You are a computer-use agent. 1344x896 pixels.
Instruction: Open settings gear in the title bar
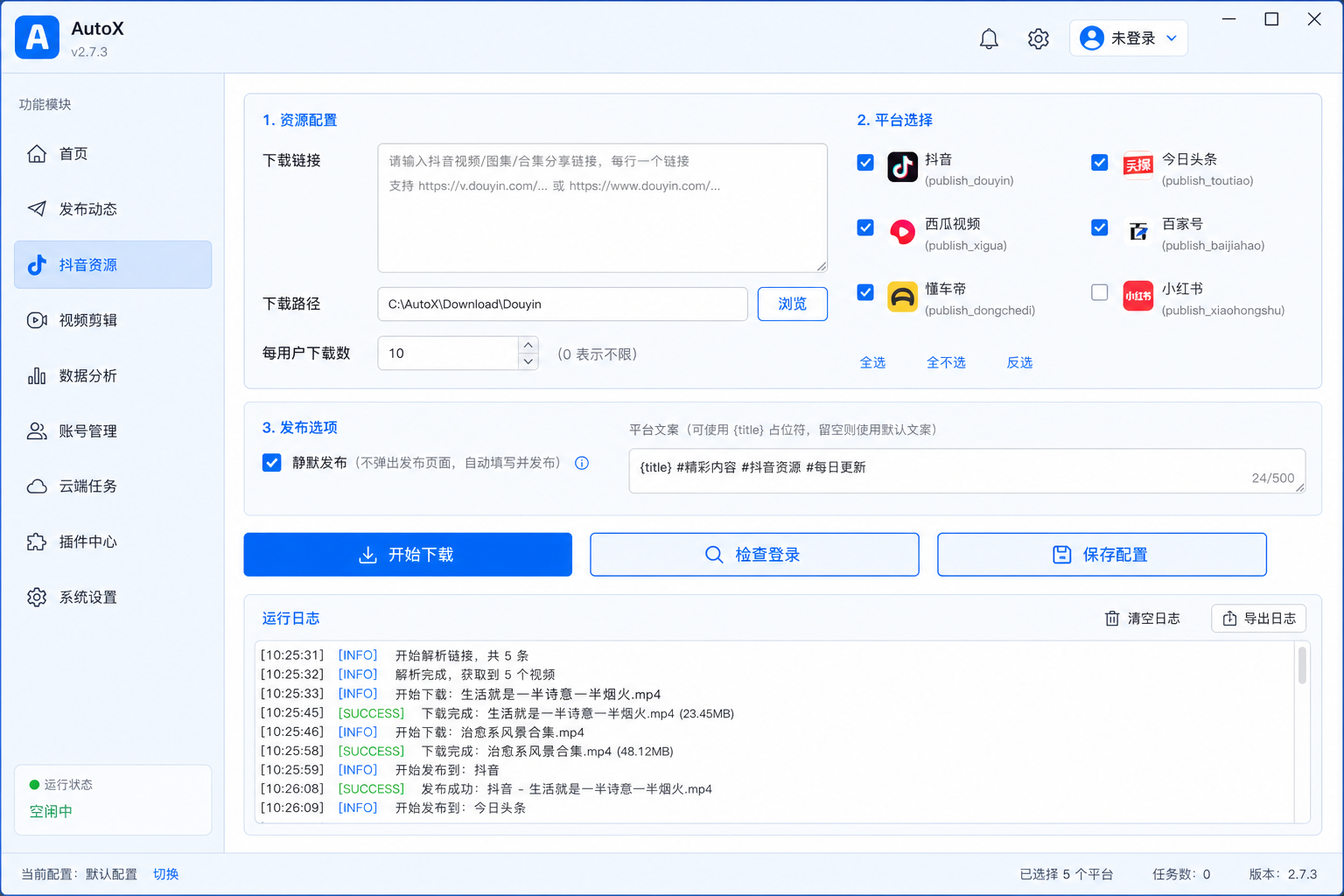click(x=1039, y=38)
